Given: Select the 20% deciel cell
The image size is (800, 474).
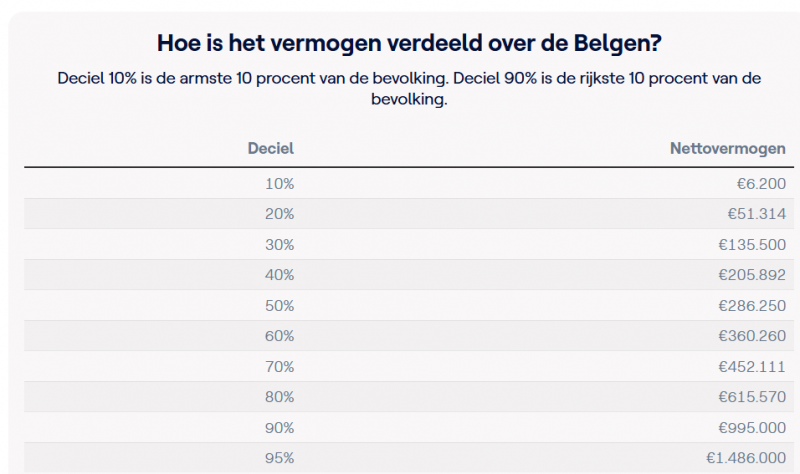Looking at the screenshot, I should point(279,214).
